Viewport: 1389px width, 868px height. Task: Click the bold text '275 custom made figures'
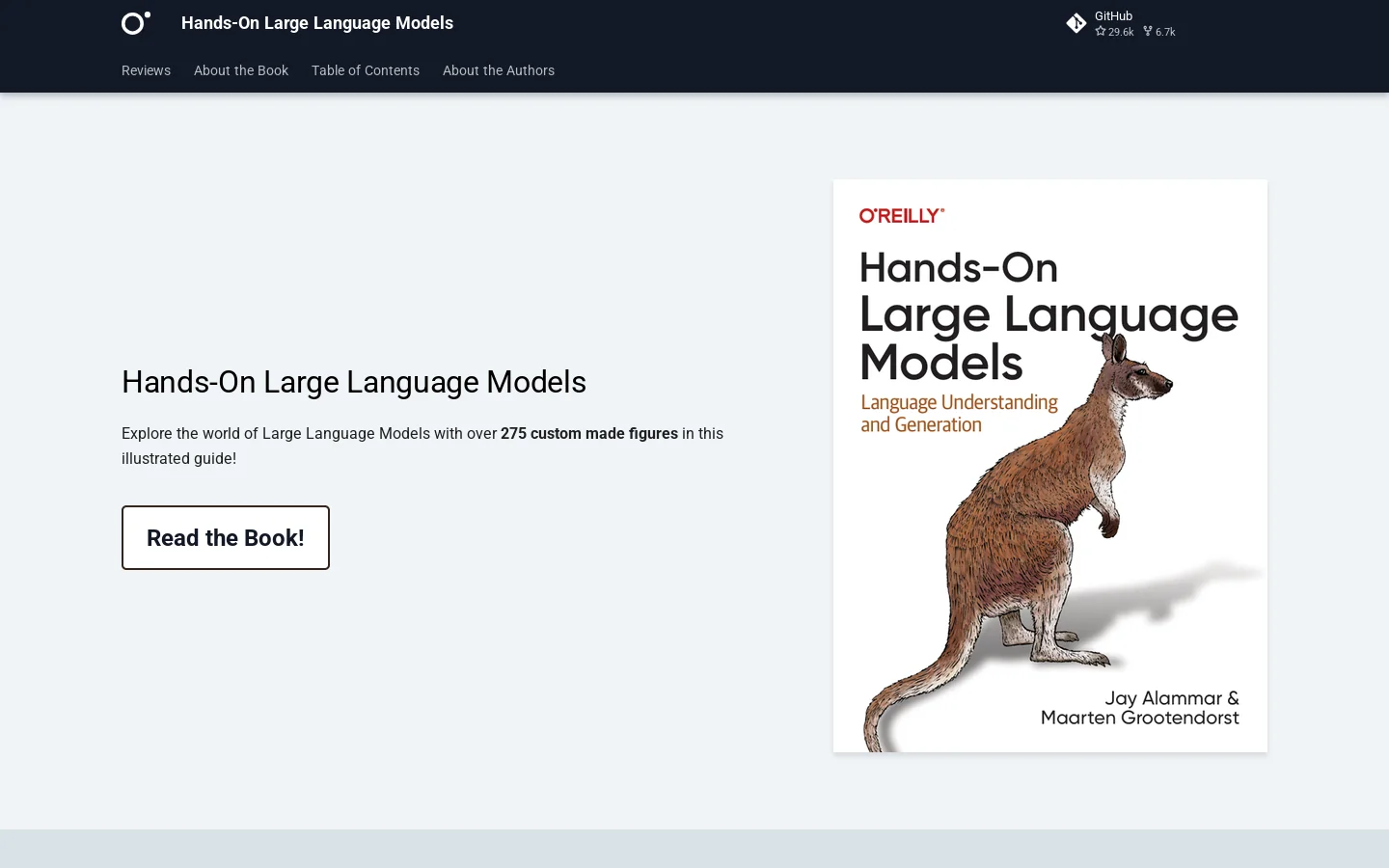(x=589, y=434)
